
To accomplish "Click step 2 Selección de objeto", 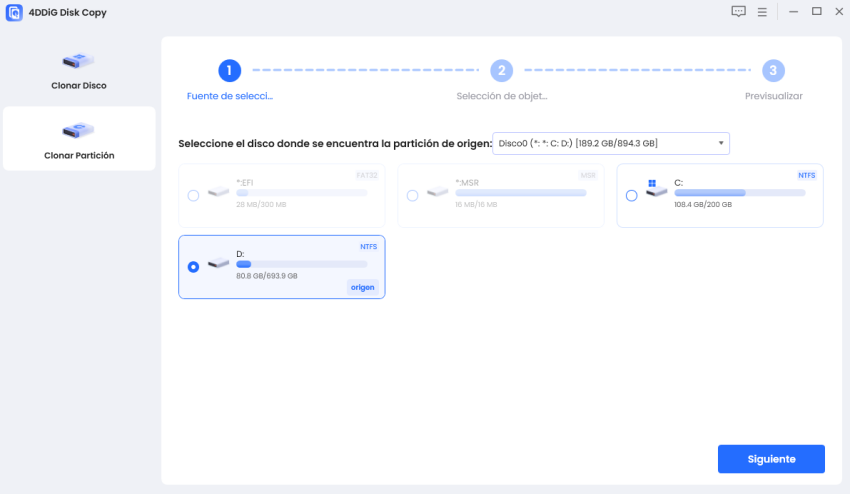I will pyautogui.click(x=501, y=71).
